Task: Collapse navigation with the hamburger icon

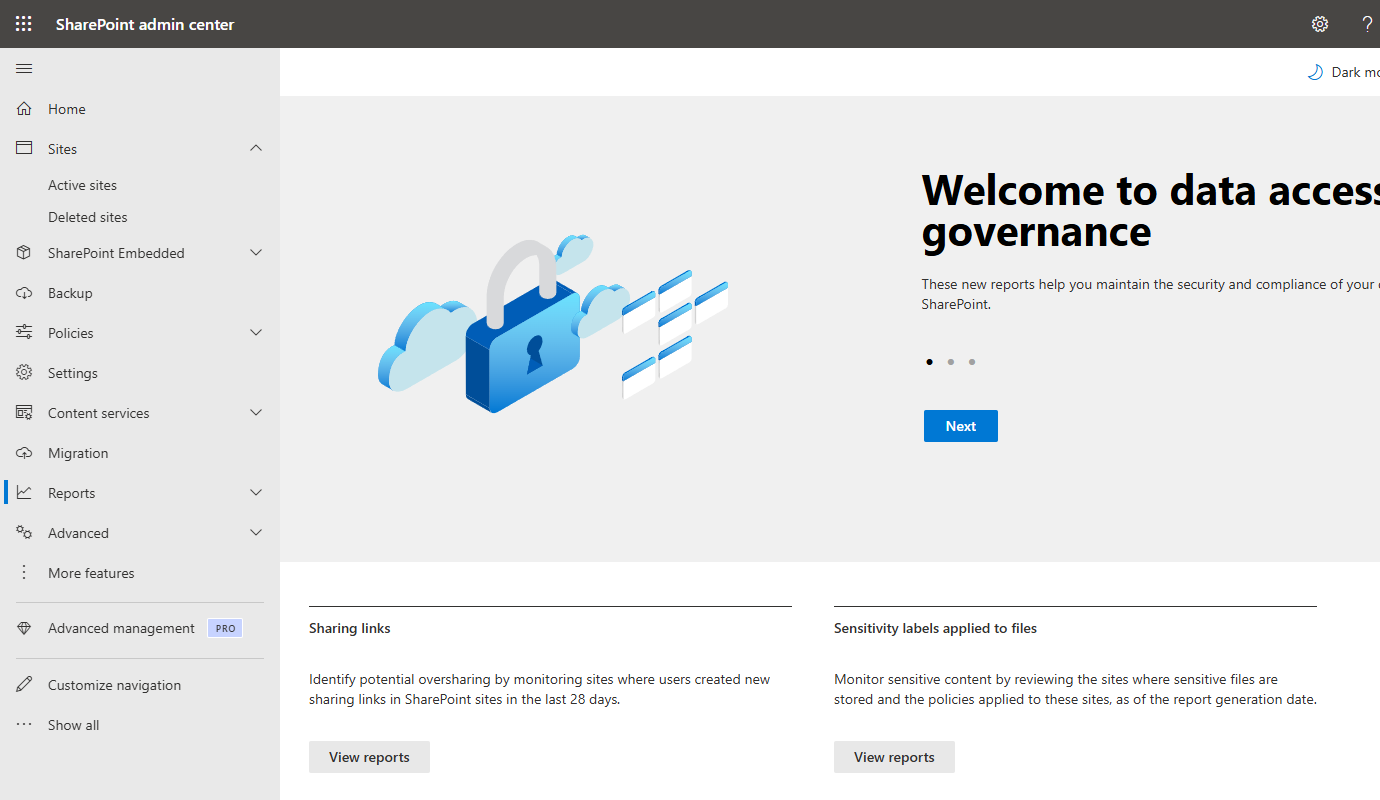Action: [x=24, y=68]
